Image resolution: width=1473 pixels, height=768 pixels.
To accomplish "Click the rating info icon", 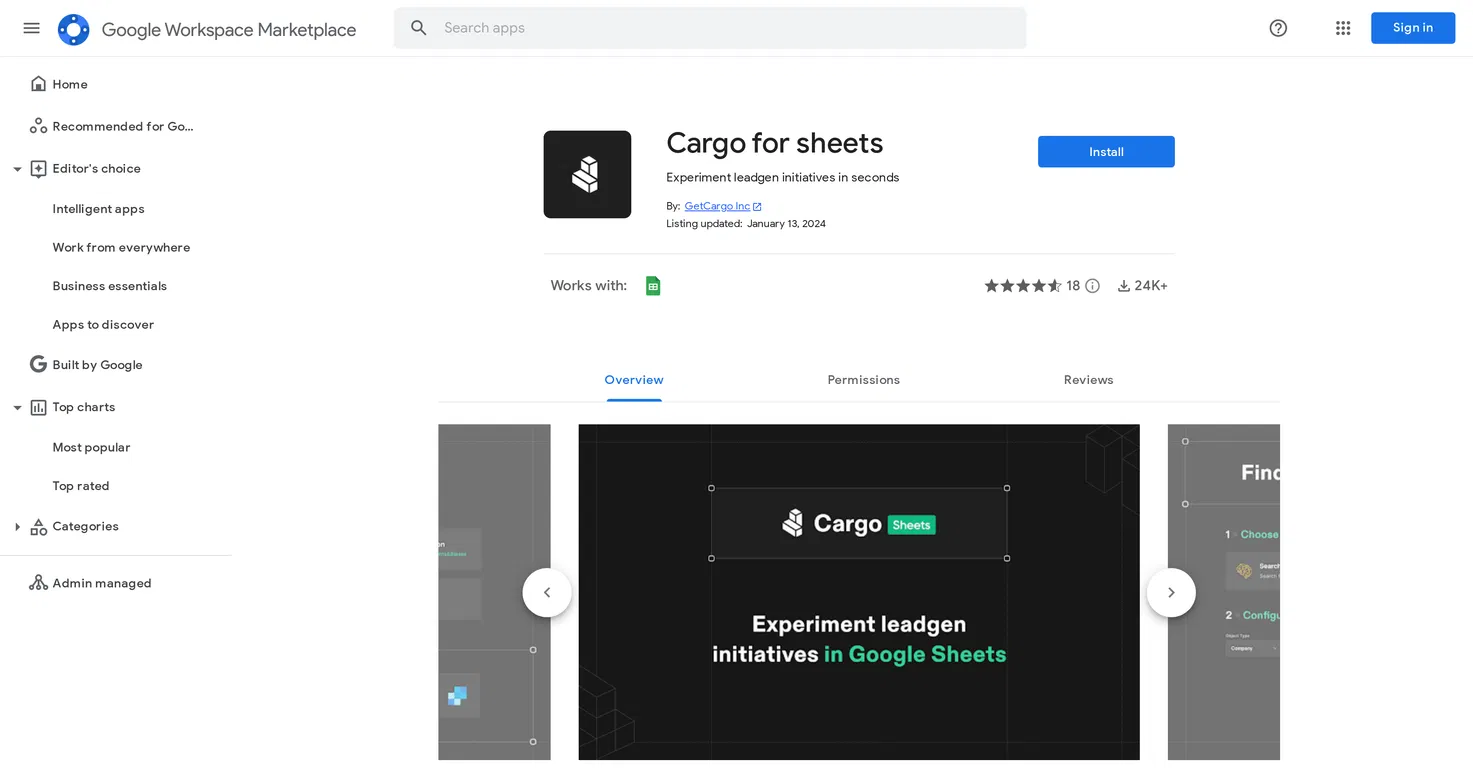I will pos(1092,286).
